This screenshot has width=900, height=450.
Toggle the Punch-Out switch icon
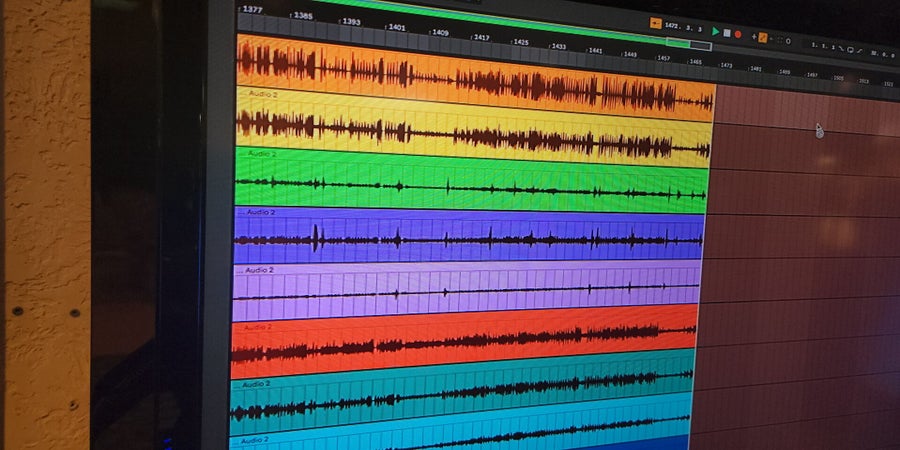coord(860,51)
